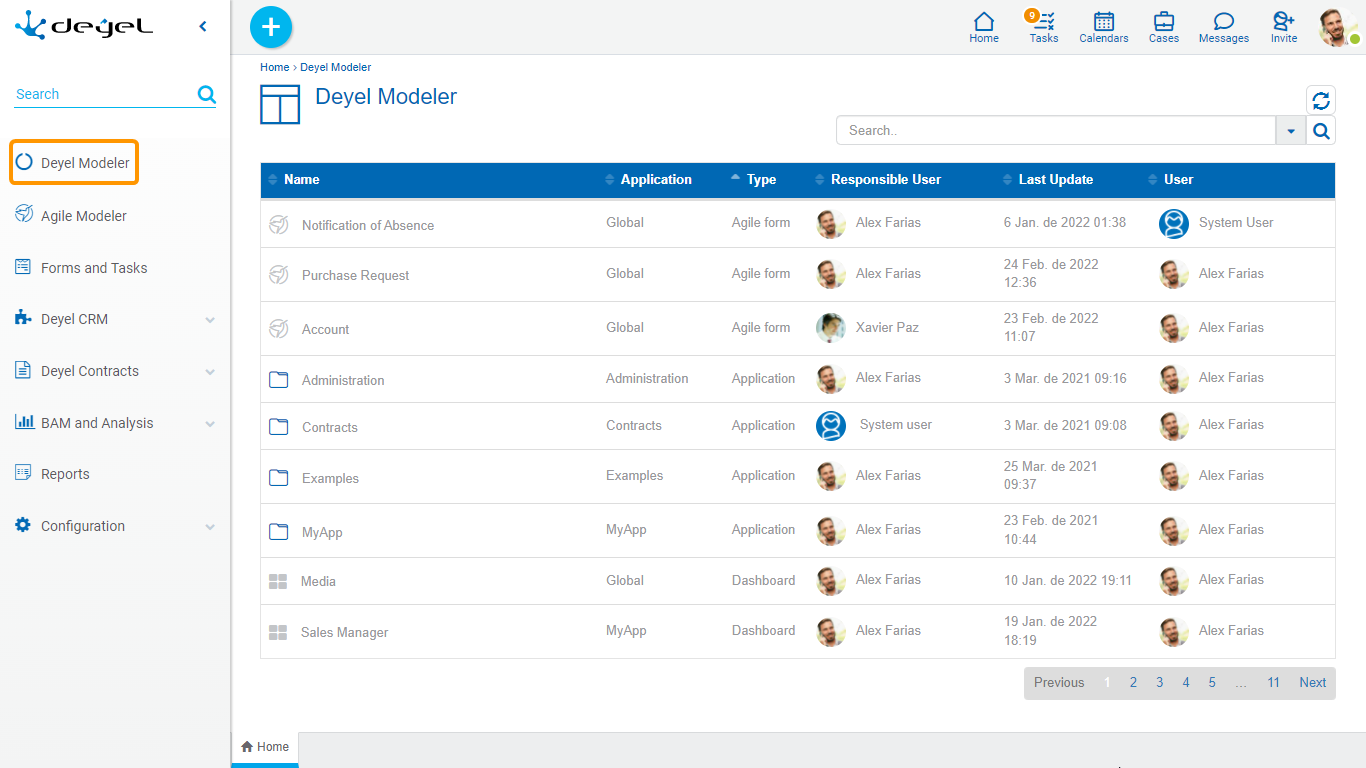Click the Administration folder icon
The height and width of the screenshot is (768, 1366).
pos(279,380)
